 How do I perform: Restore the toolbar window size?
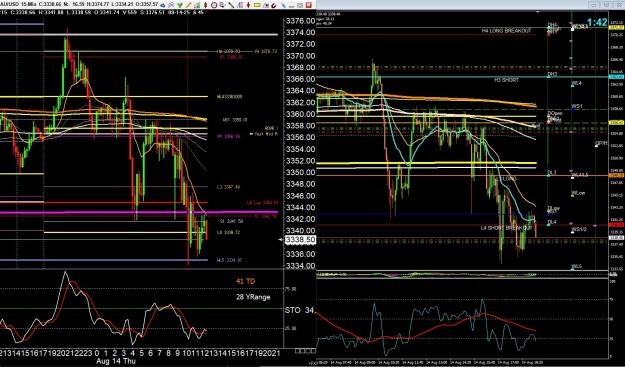click(x=300, y=6)
